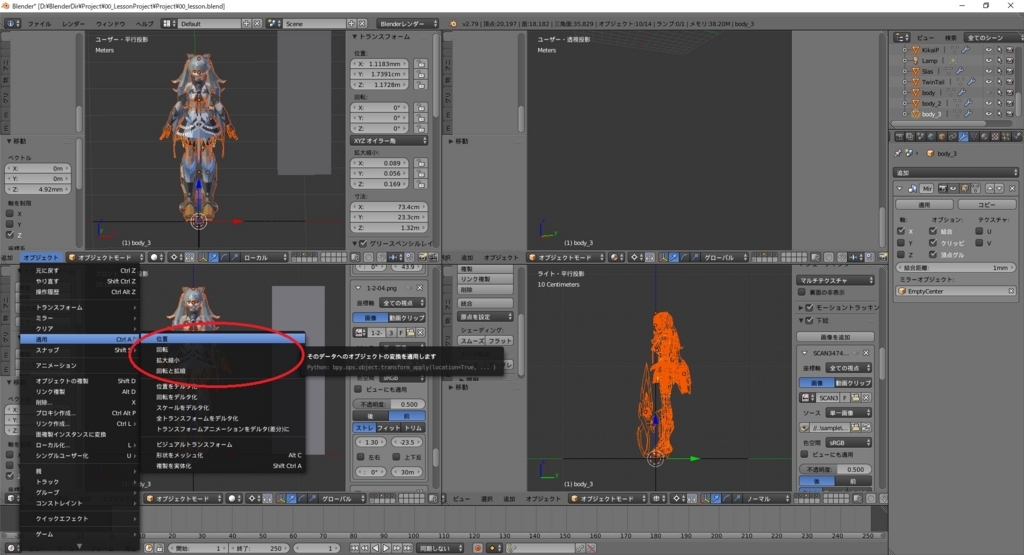Viewport: 1024px width, 555px height.
Task: Enable 裏面の非表示 backface culling checkbox
Action: [802, 292]
